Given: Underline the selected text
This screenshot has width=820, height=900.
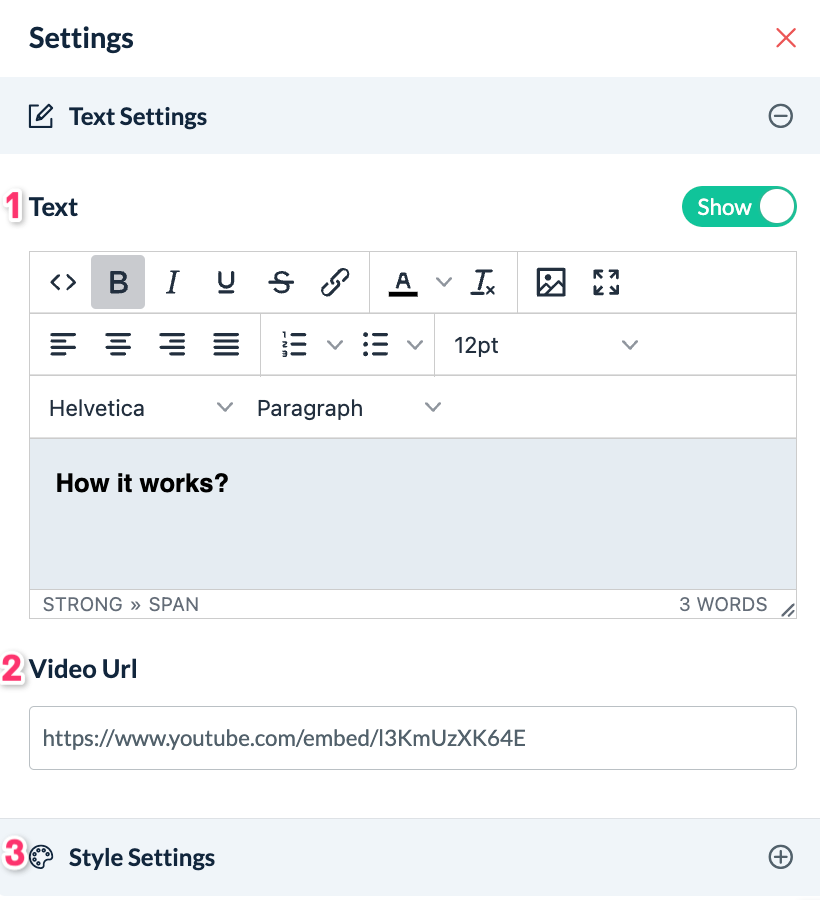Looking at the screenshot, I should point(226,283).
